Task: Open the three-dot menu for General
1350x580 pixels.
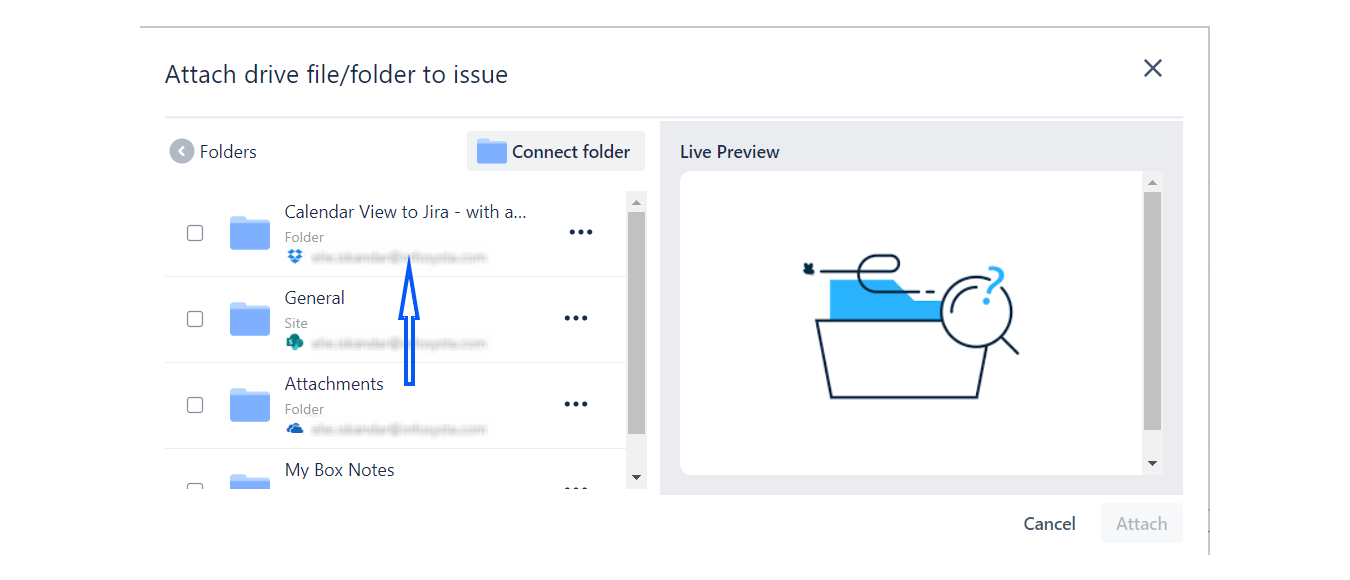Action: coord(576,319)
